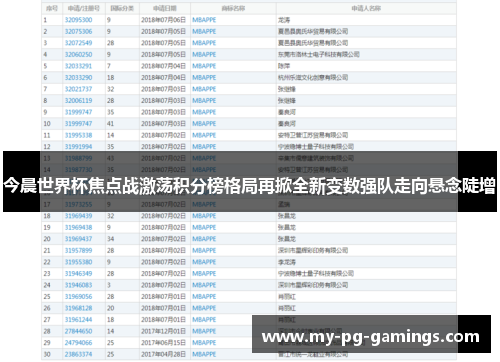500x362 pixels.
Task: Open registration number 31969439 link
Action: click(78, 216)
